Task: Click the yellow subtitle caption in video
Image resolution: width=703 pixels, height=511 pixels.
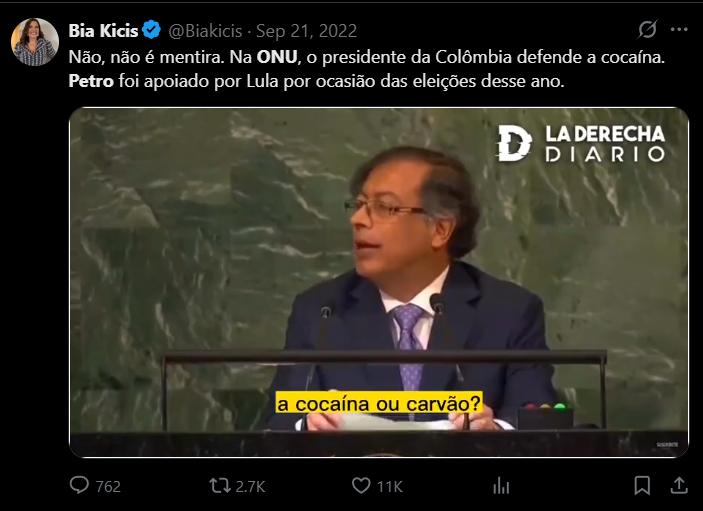Action: (379, 403)
